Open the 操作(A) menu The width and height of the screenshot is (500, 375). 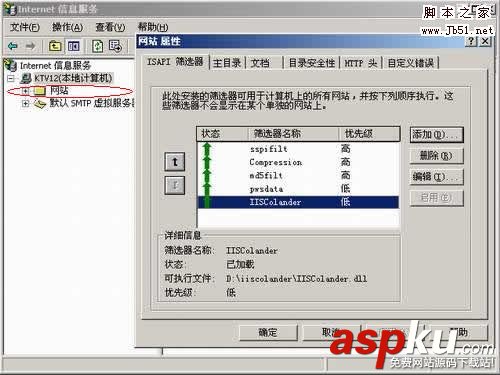(67, 27)
